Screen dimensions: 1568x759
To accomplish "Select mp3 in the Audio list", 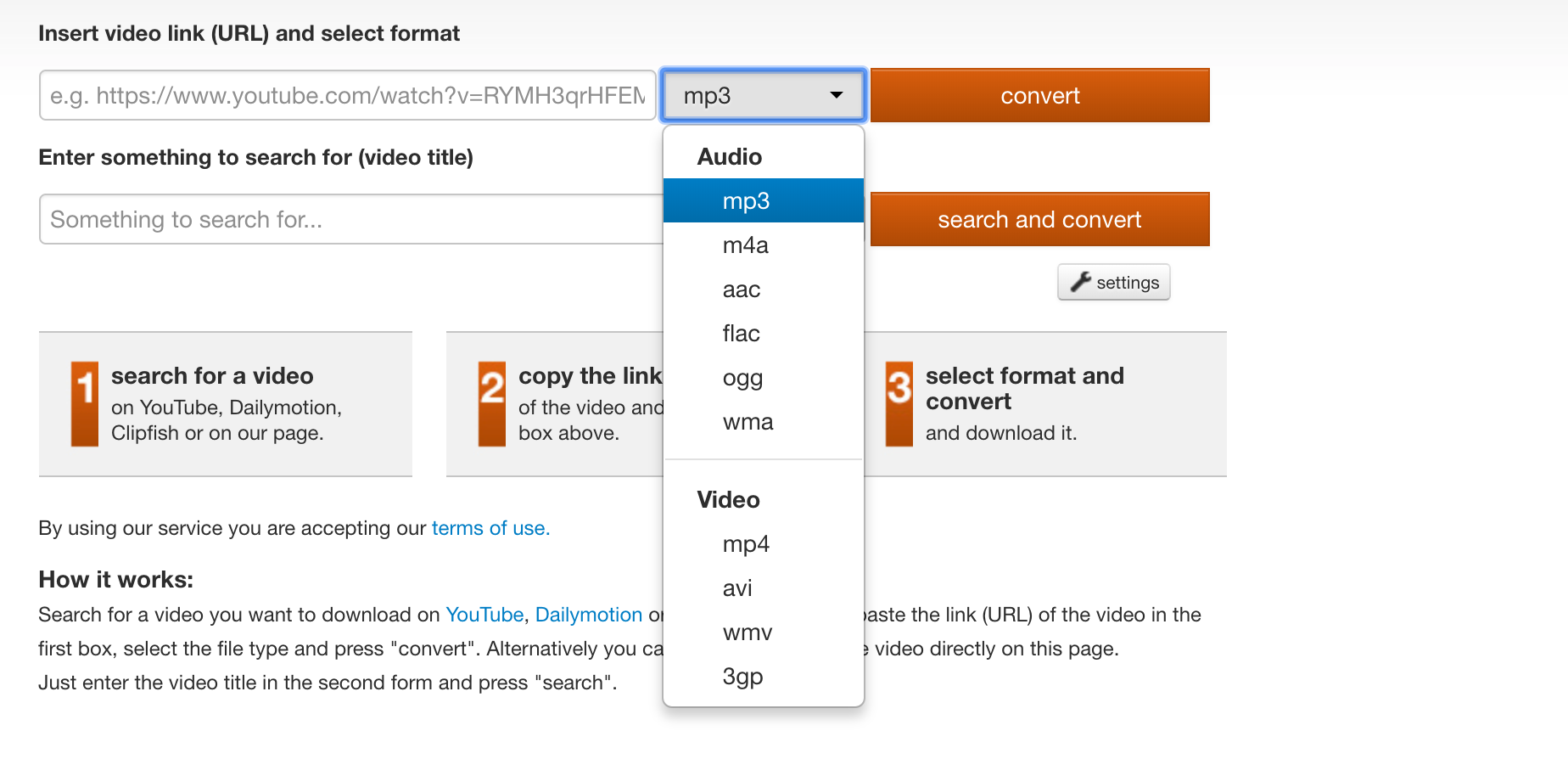I will coord(763,200).
